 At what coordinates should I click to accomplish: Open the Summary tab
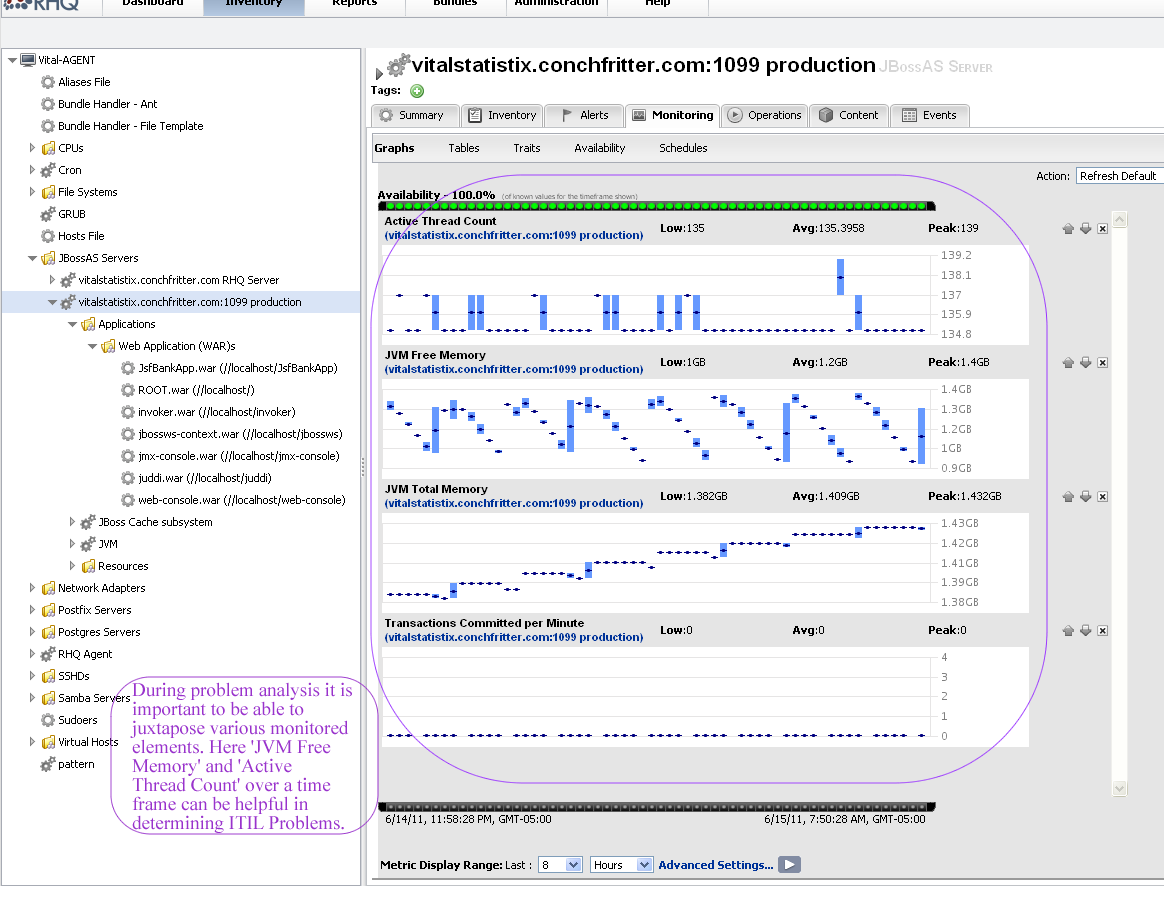(x=414, y=115)
